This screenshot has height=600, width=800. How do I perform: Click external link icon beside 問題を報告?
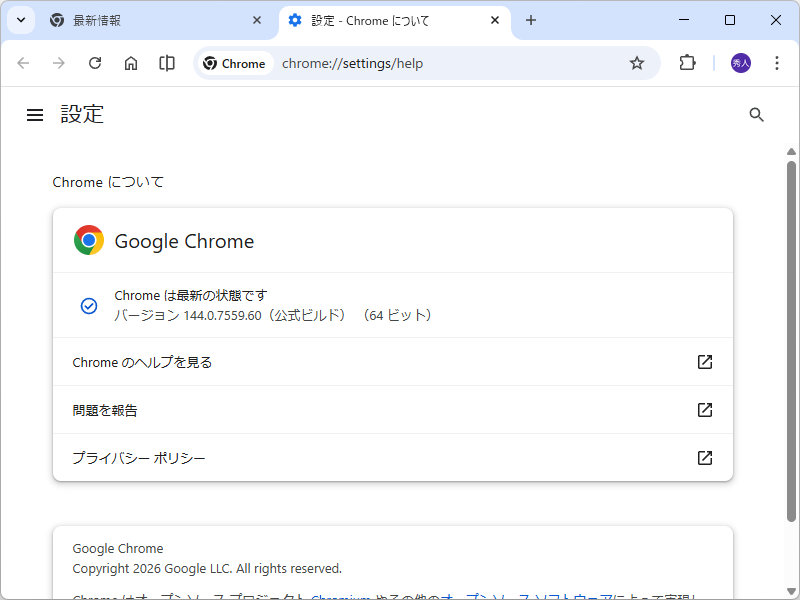(x=705, y=410)
